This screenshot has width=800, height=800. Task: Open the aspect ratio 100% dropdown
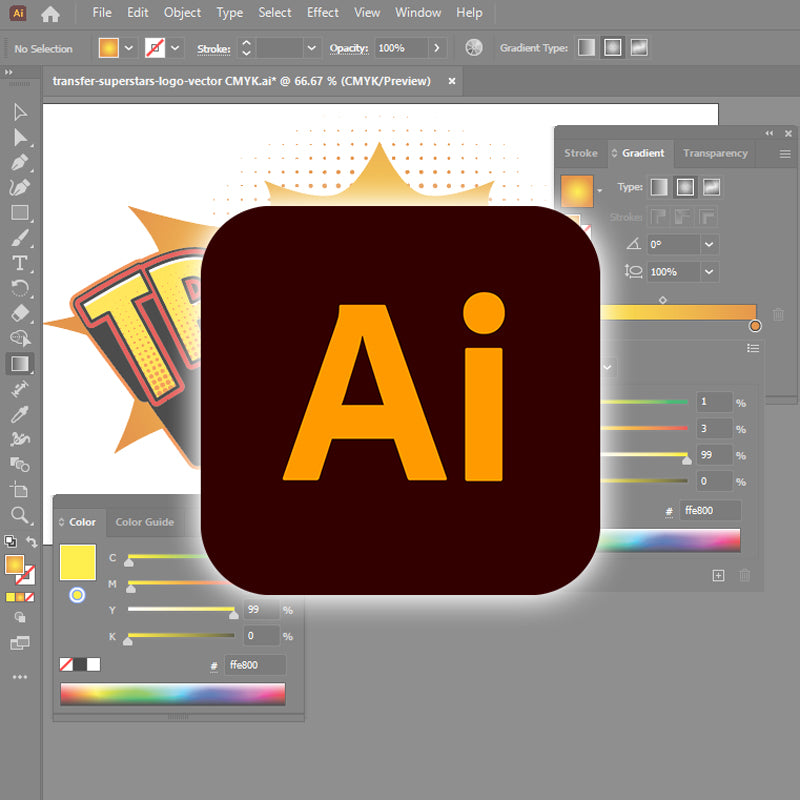[x=709, y=271]
